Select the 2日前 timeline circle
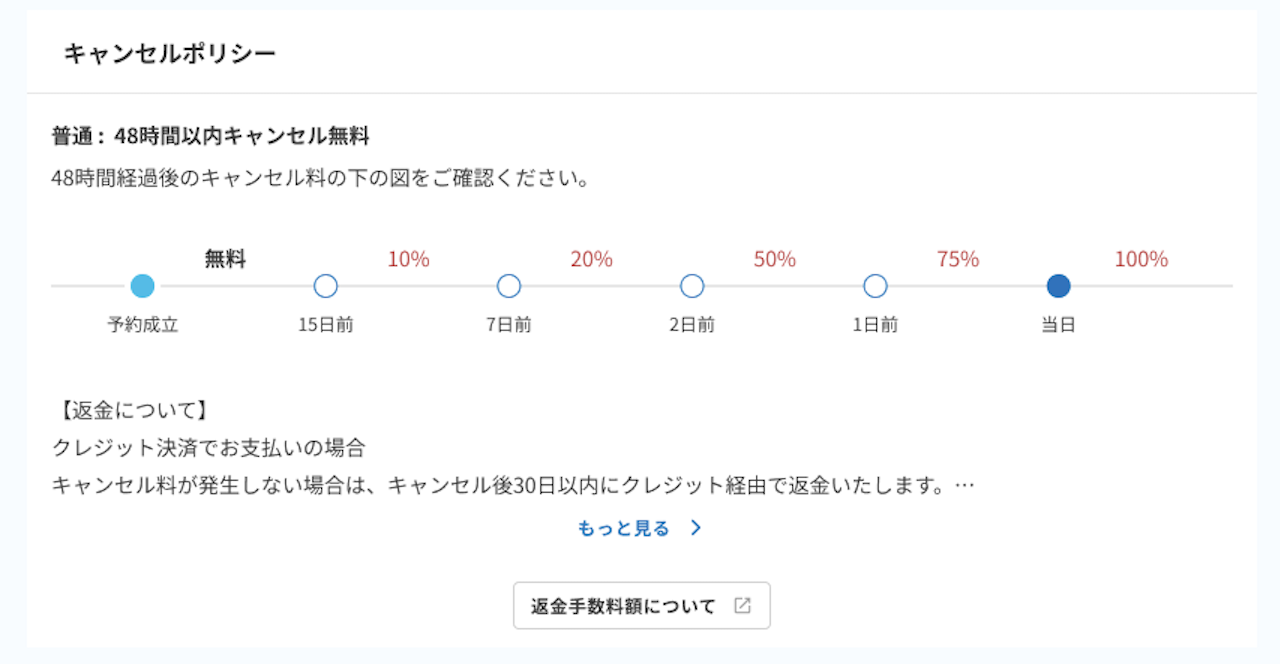The image size is (1280, 664). (x=691, y=286)
